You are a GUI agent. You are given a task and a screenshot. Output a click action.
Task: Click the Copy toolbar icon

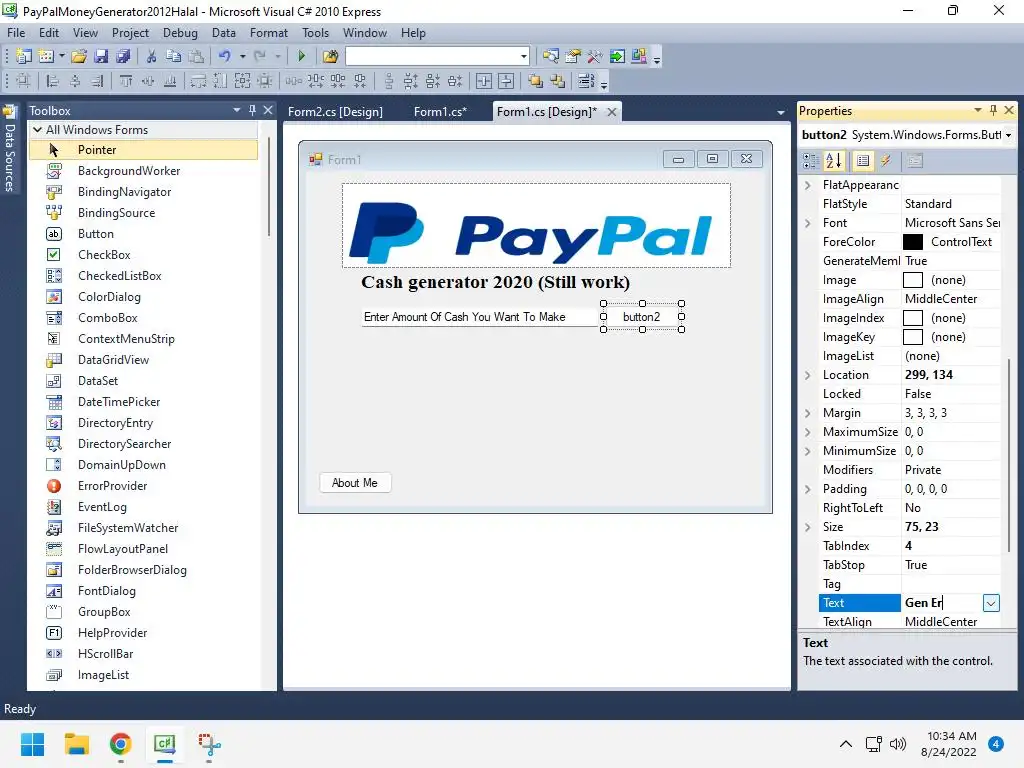173,56
